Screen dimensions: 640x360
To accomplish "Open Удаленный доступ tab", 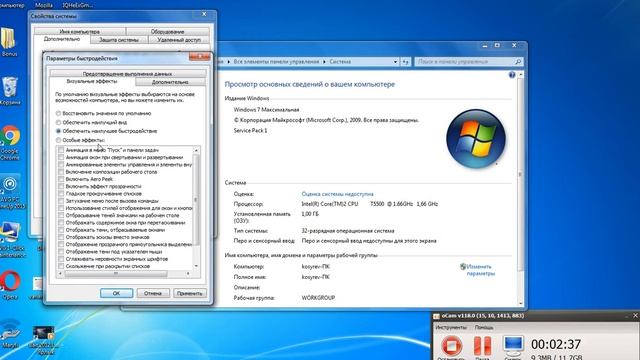I will click(x=179, y=40).
